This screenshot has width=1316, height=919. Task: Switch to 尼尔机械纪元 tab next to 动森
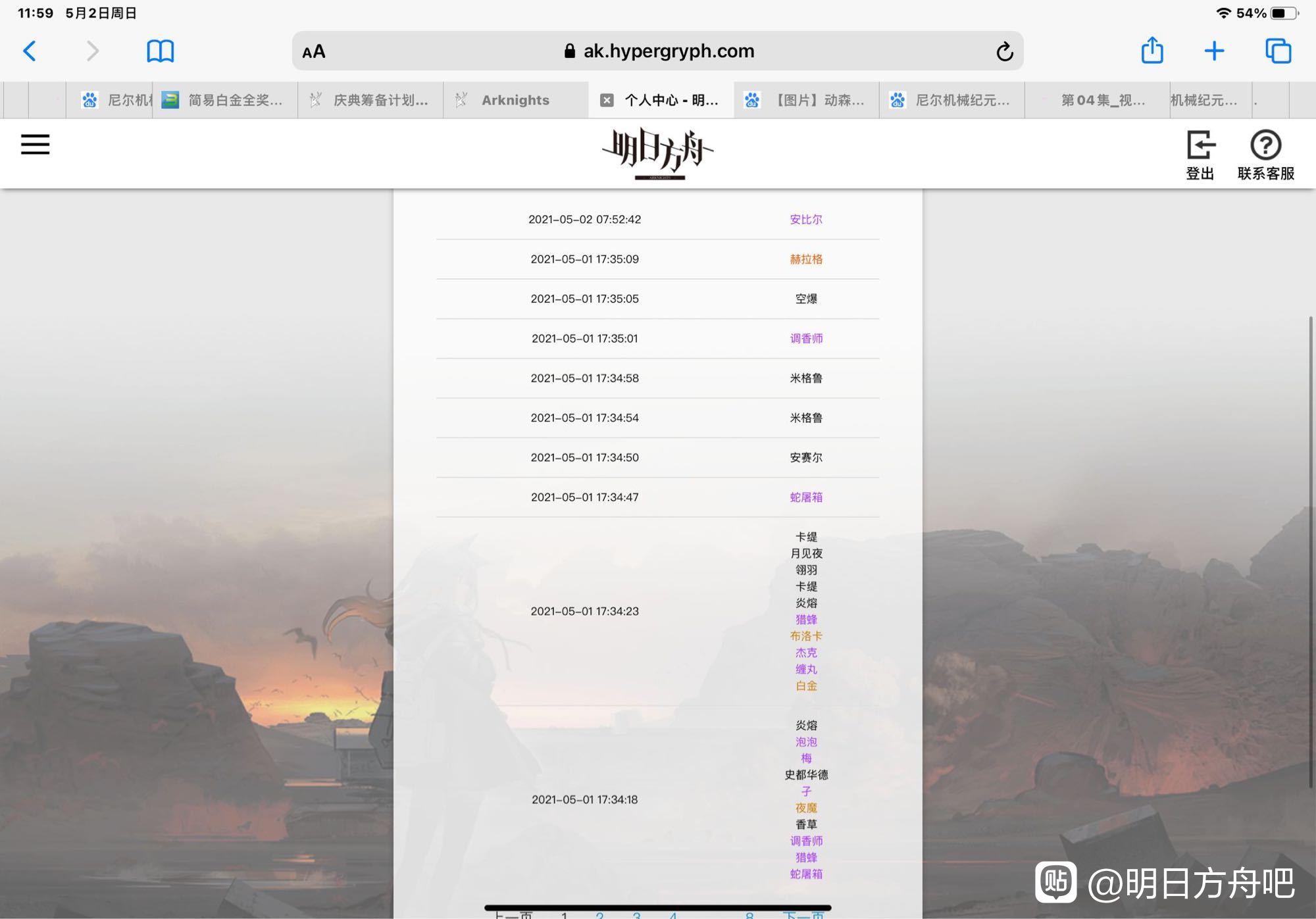(952, 100)
